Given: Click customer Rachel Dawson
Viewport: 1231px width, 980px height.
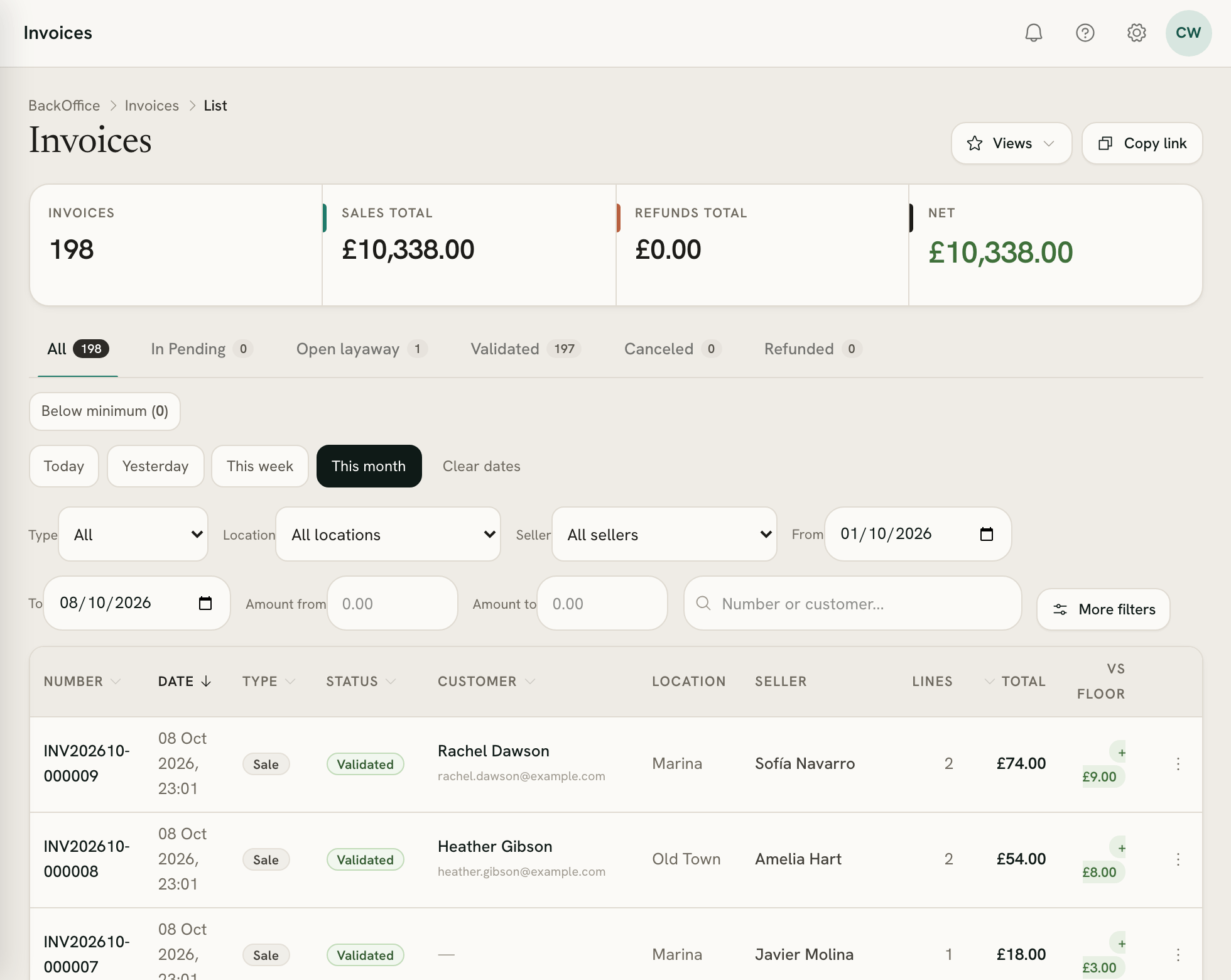Looking at the screenshot, I should point(494,751).
